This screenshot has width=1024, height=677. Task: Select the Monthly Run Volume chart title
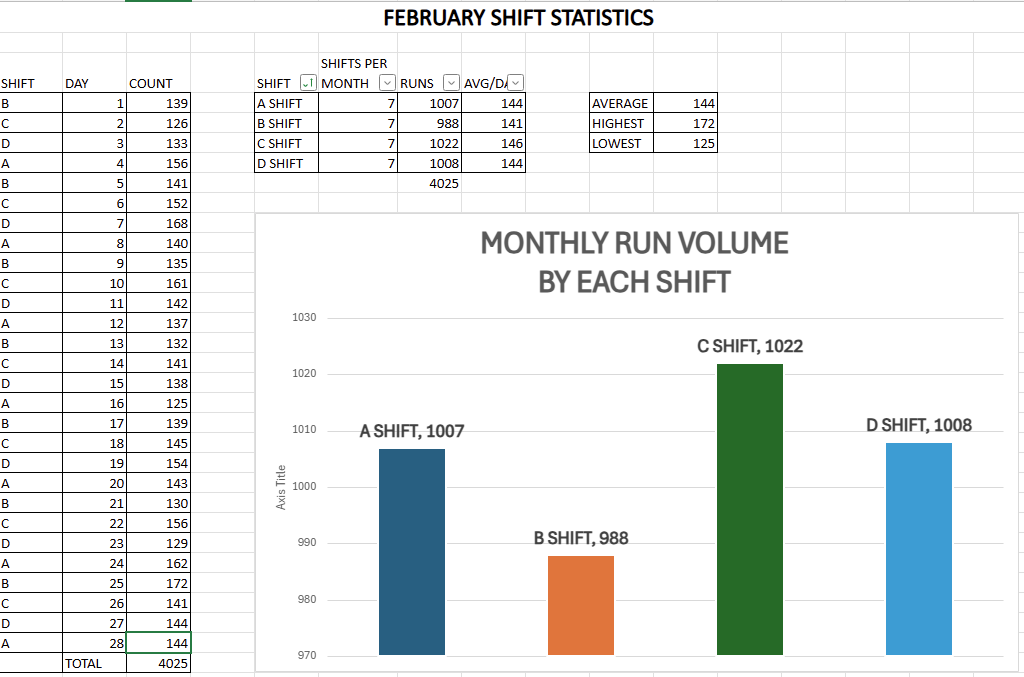634,262
